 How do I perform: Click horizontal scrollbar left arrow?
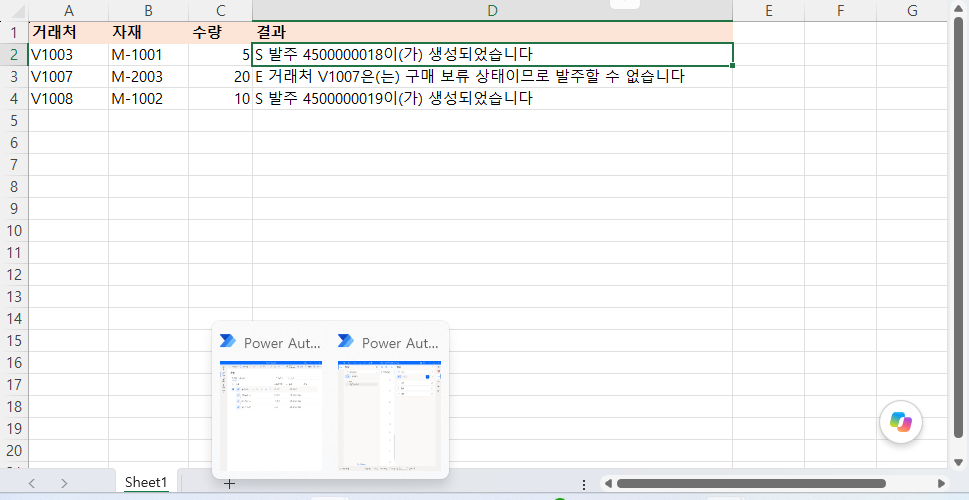(x=608, y=483)
